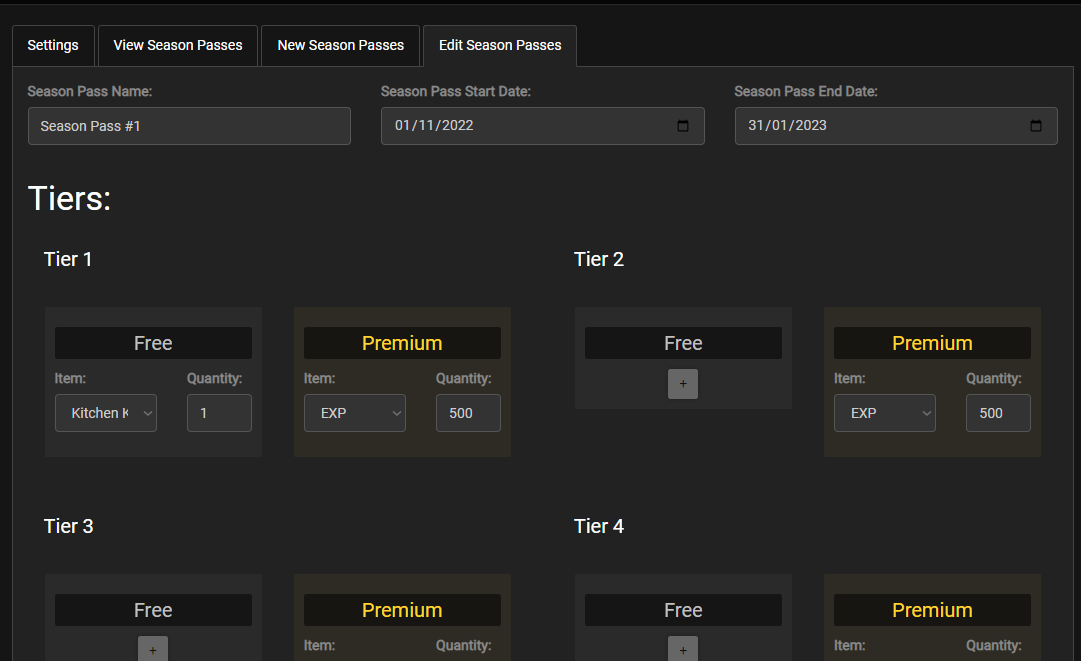Screen dimensions: 1081x661
Task: Expand the Tier 1 Free item dropdown
Action: point(106,413)
